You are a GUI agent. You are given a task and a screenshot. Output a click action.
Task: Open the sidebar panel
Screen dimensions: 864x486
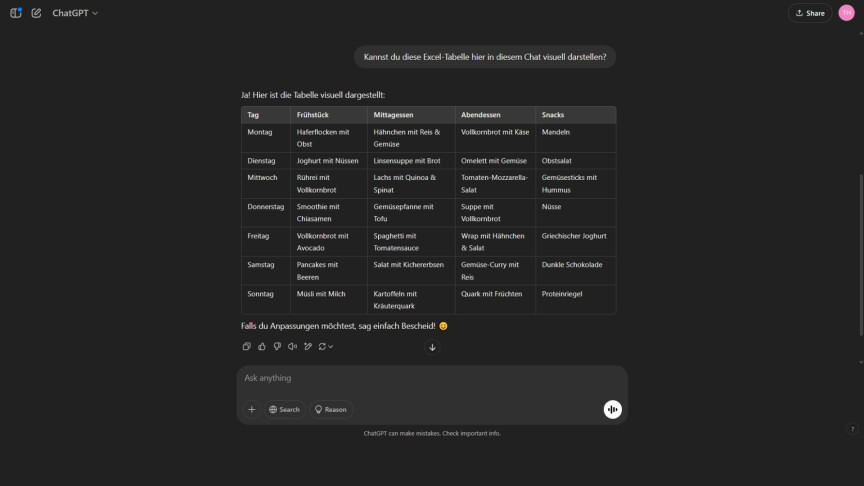pyautogui.click(x=16, y=13)
